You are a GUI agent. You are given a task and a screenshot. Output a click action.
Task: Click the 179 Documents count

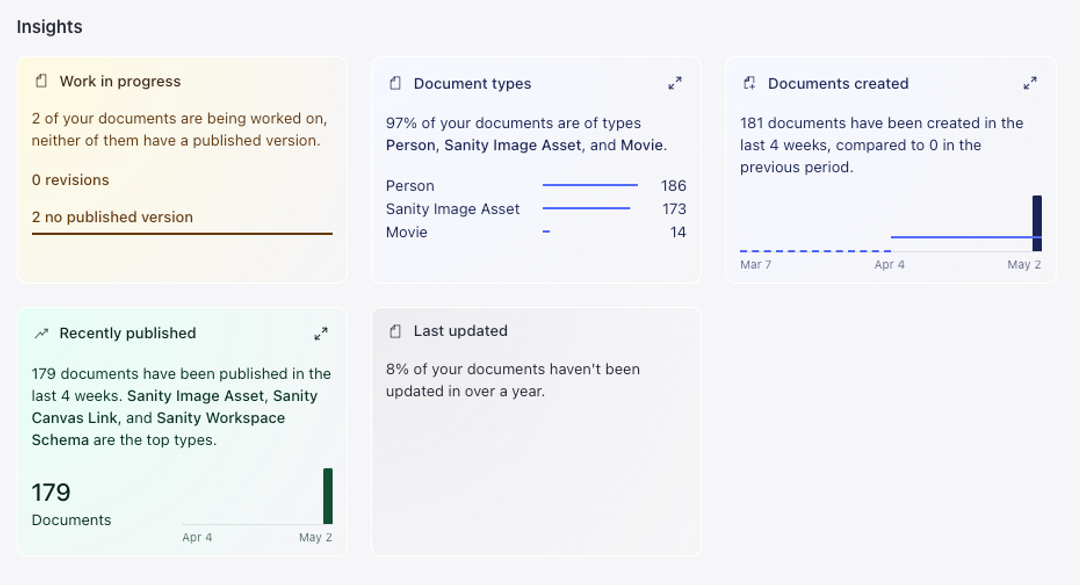pos(51,493)
